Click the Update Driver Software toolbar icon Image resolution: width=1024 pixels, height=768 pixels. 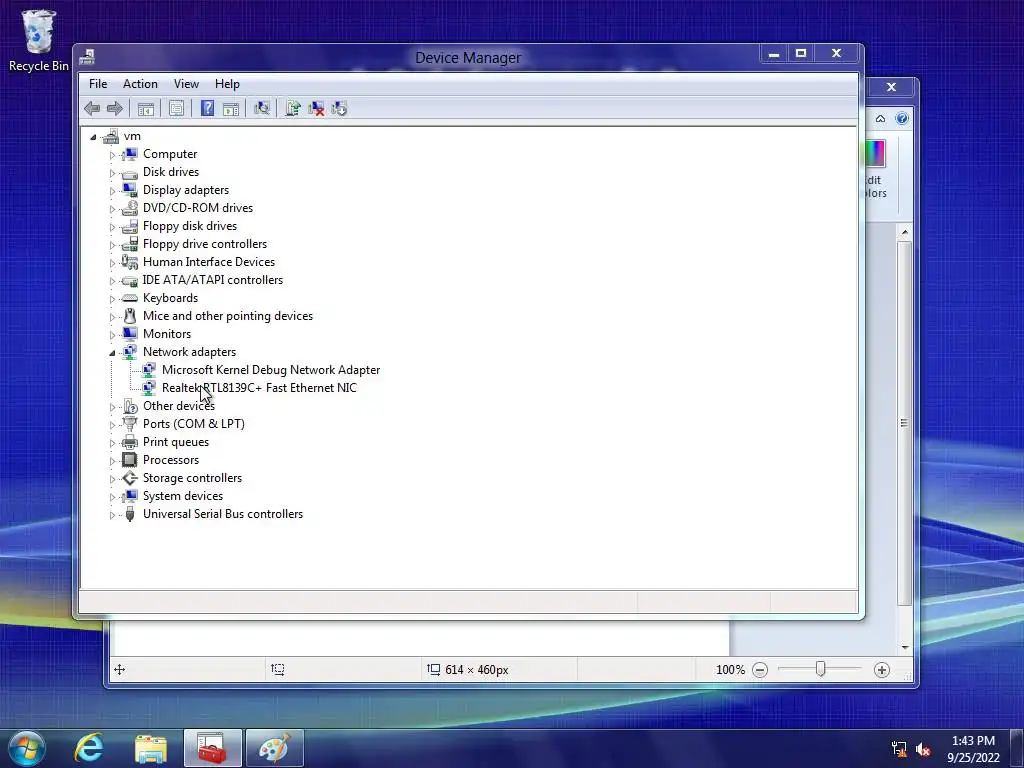(x=293, y=108)
